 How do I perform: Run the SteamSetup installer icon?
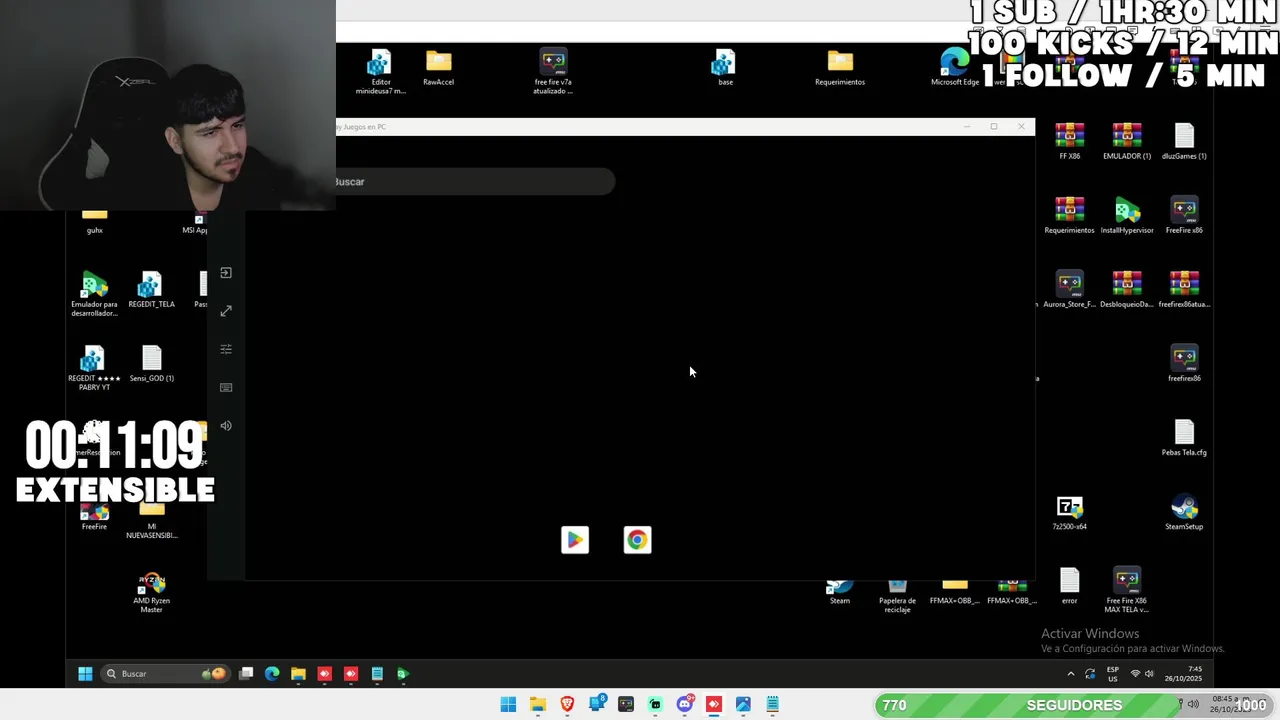[x=1184, y=511]
